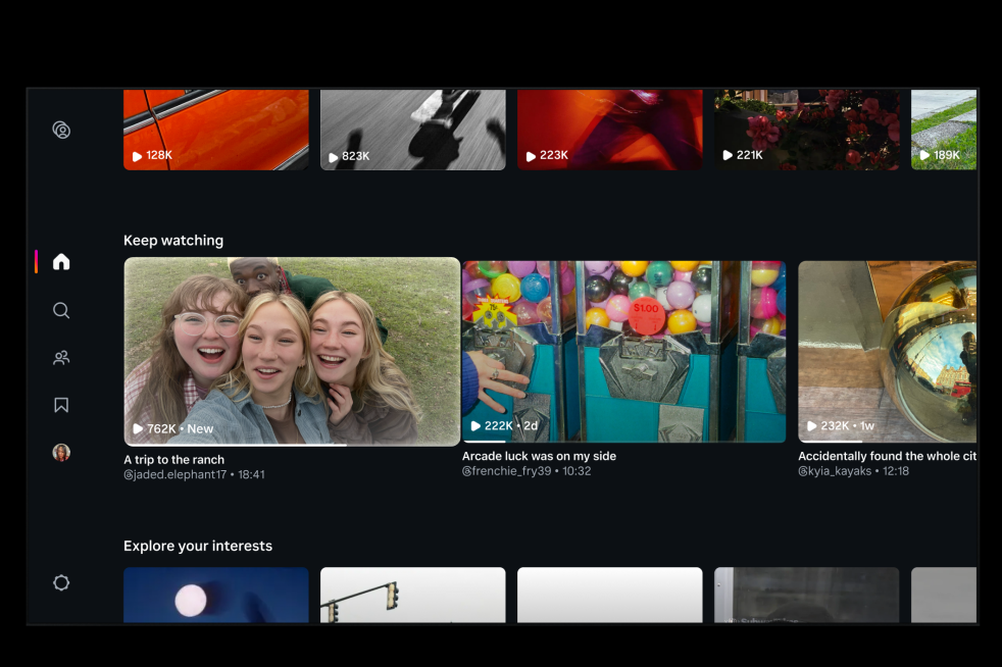Viewport: 1002px width, 667px height.
Task: Click the 'Accidentally found the whole cit' title
Action: [x=888, y=456]
